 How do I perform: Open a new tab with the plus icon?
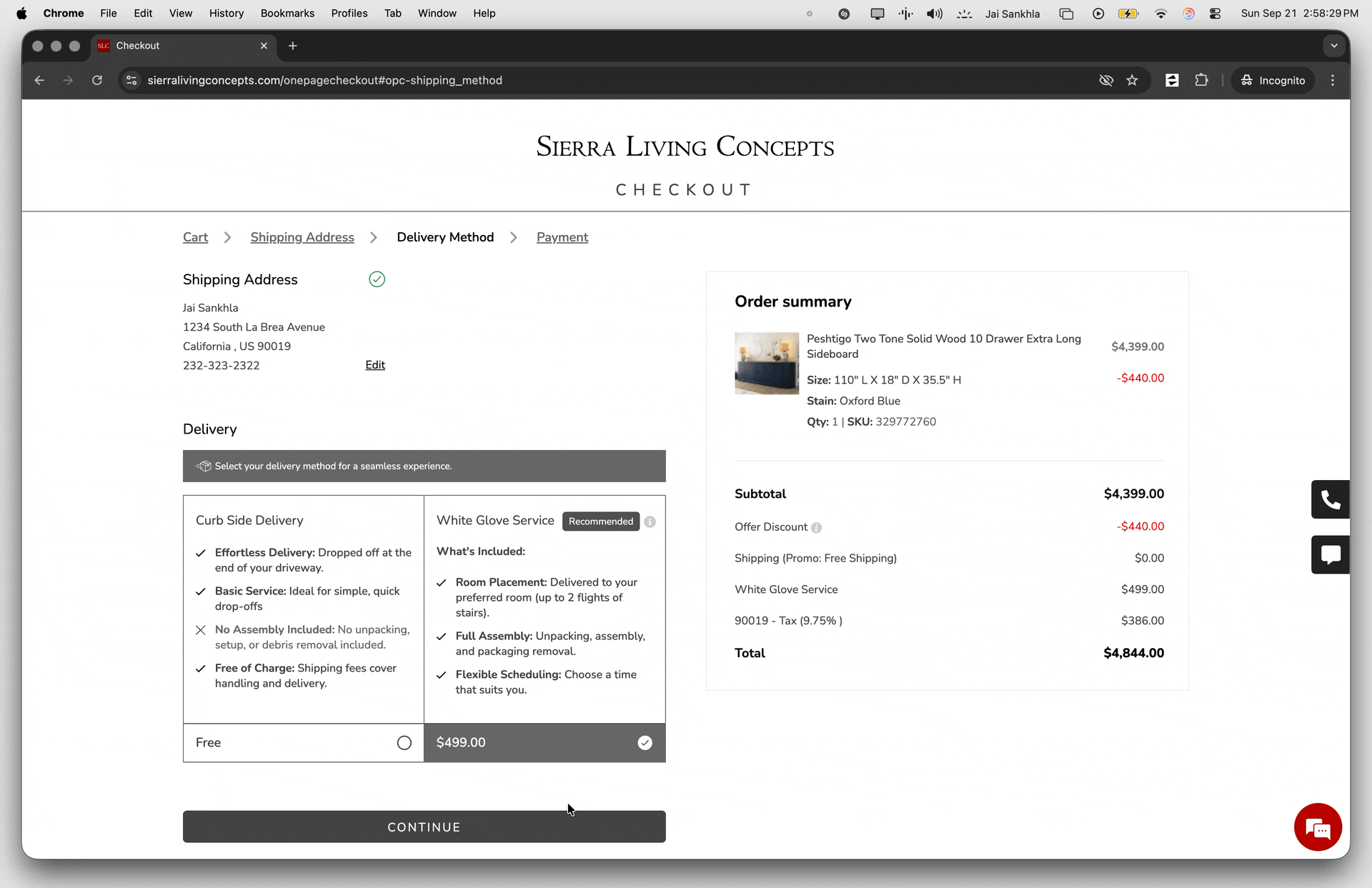[x=292, y=46]
